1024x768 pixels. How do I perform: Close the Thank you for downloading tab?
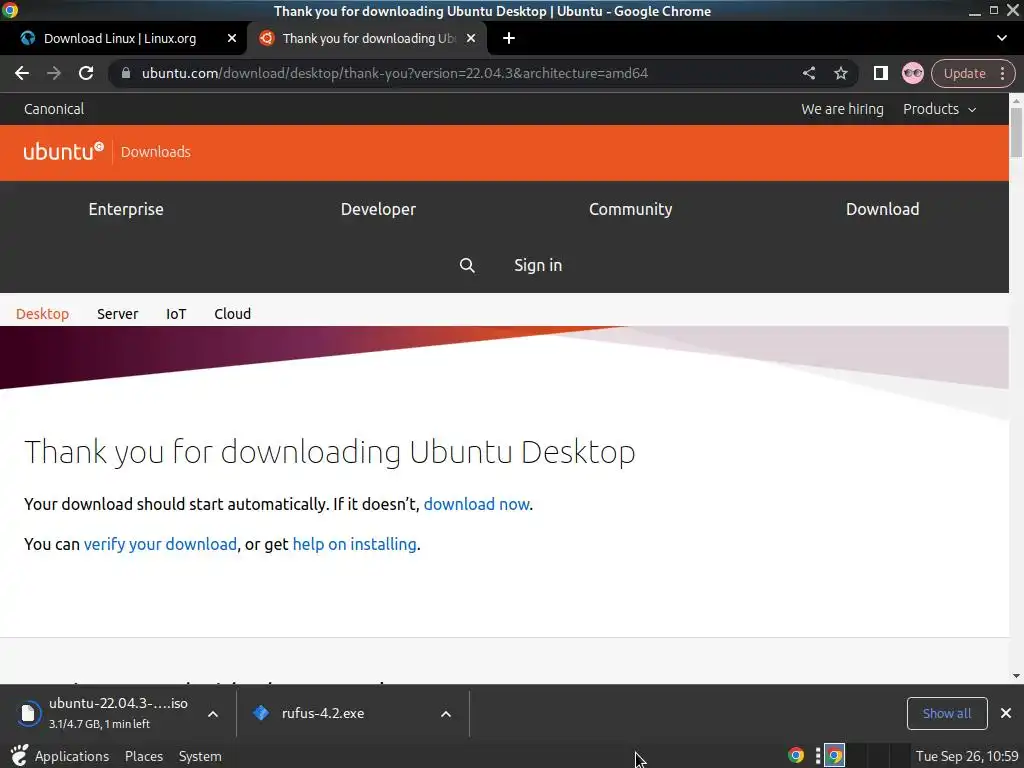click(471, 39)
